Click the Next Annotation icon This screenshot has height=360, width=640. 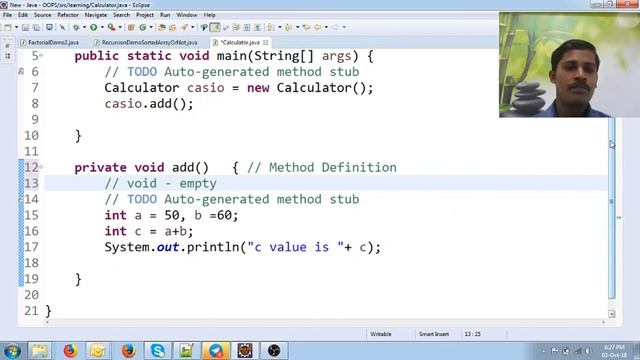pos(271,27)
